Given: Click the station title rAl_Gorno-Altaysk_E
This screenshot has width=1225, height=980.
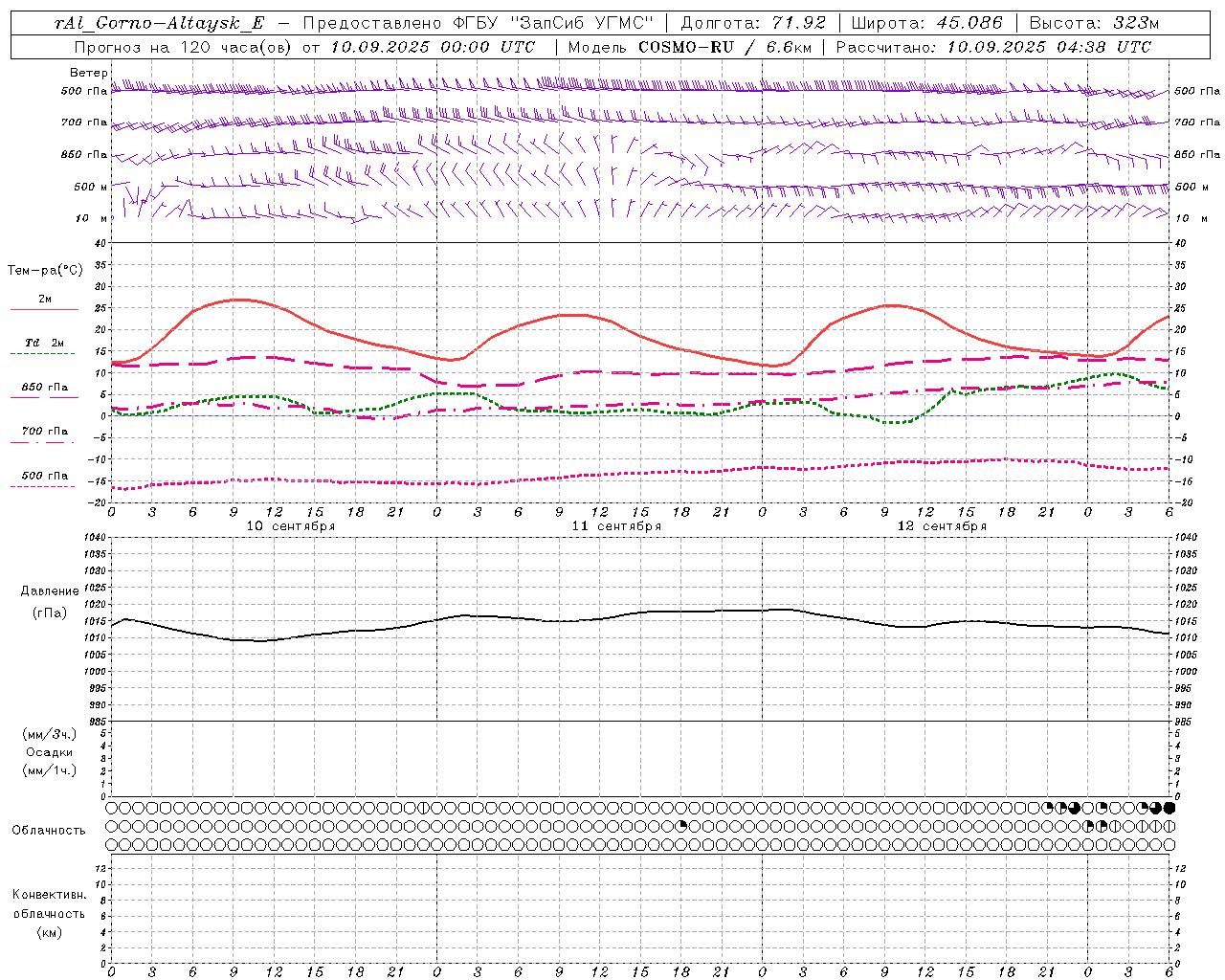Looking at the screenshot, I should pyautogui.click(x=159, y=23).
